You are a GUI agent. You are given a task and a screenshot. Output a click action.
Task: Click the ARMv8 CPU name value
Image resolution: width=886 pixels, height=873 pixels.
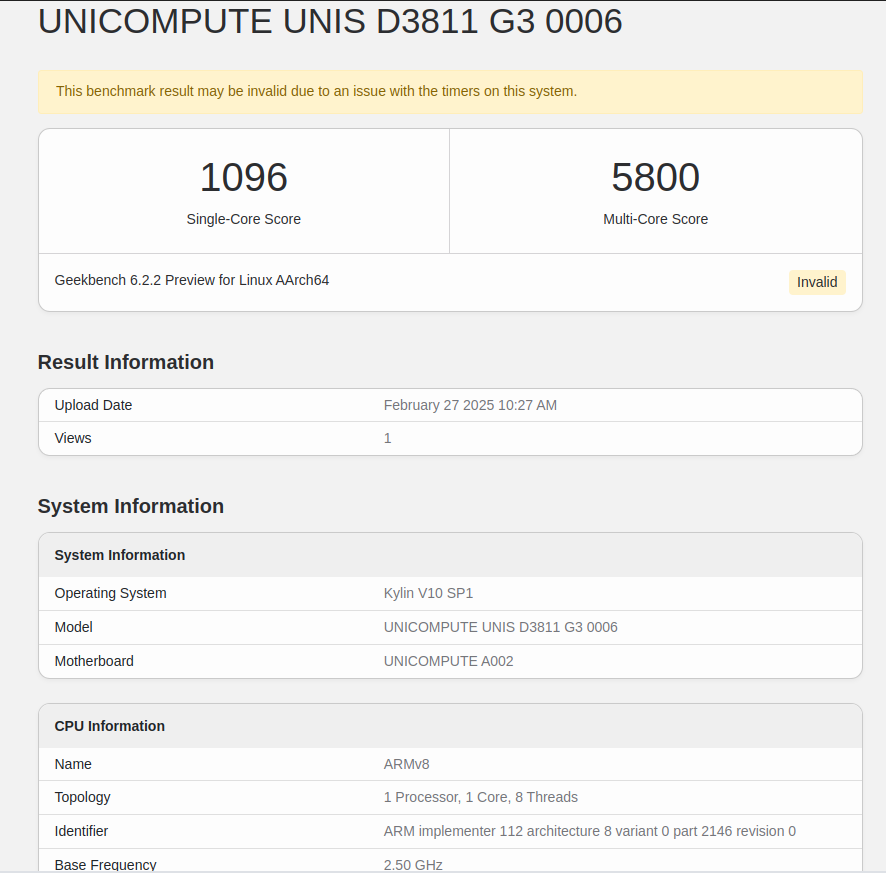pyautogui.click(x=407, y=764)
